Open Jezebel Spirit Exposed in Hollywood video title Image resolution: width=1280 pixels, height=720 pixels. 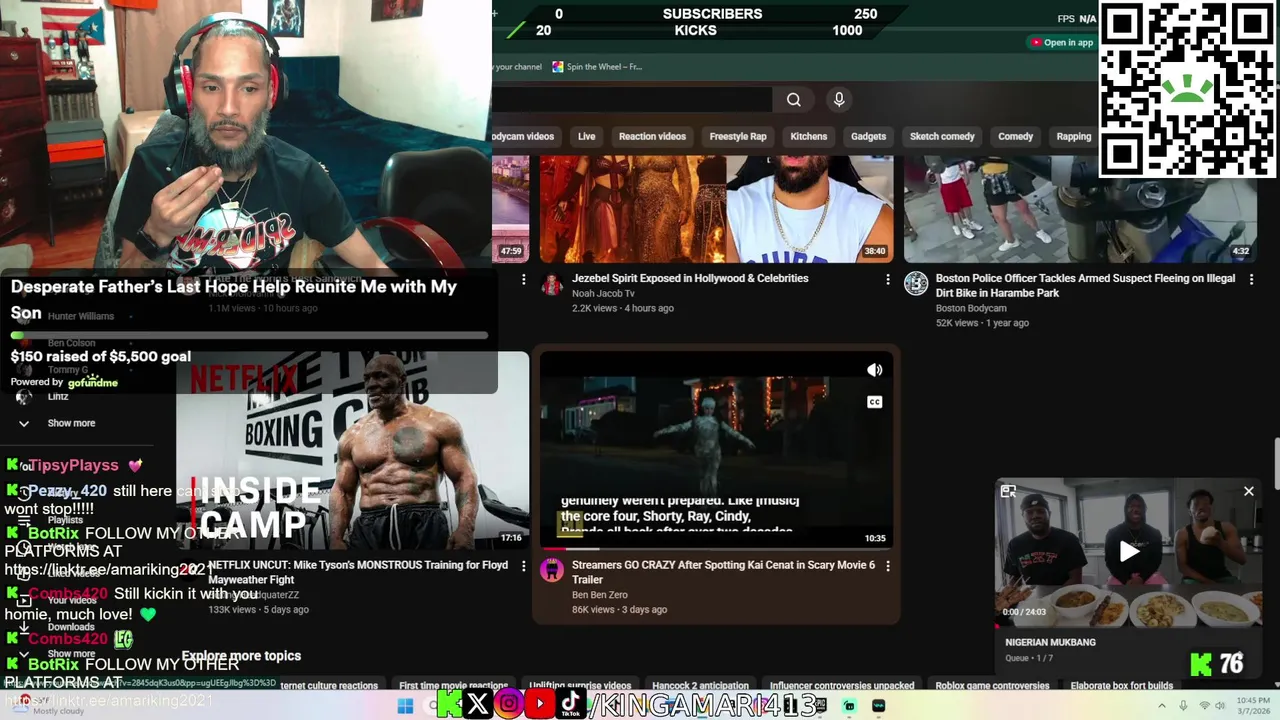(690, 278)
